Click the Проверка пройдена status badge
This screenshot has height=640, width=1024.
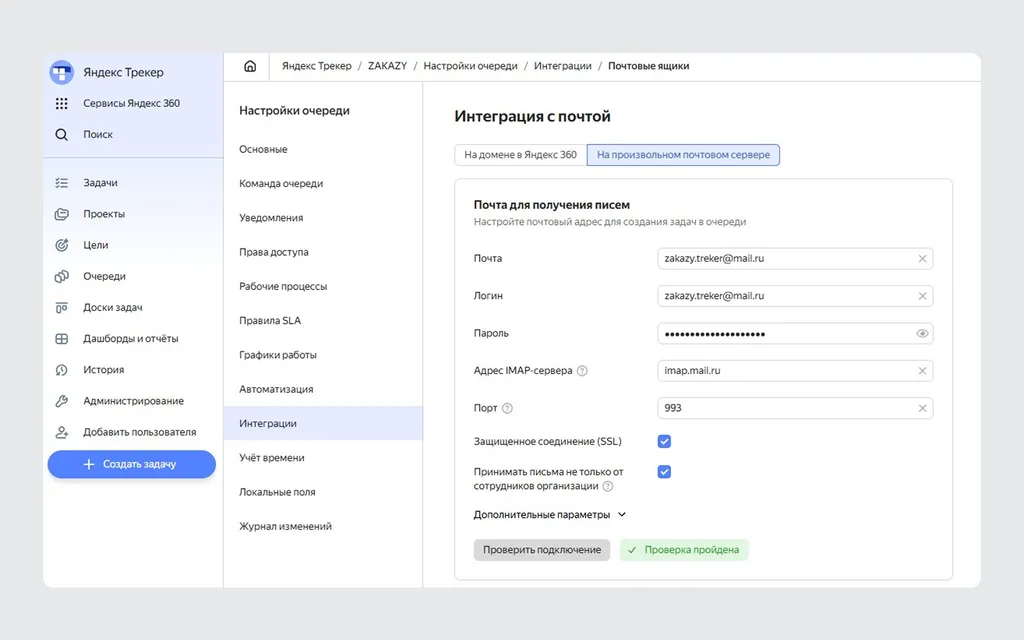click(684, 550)
